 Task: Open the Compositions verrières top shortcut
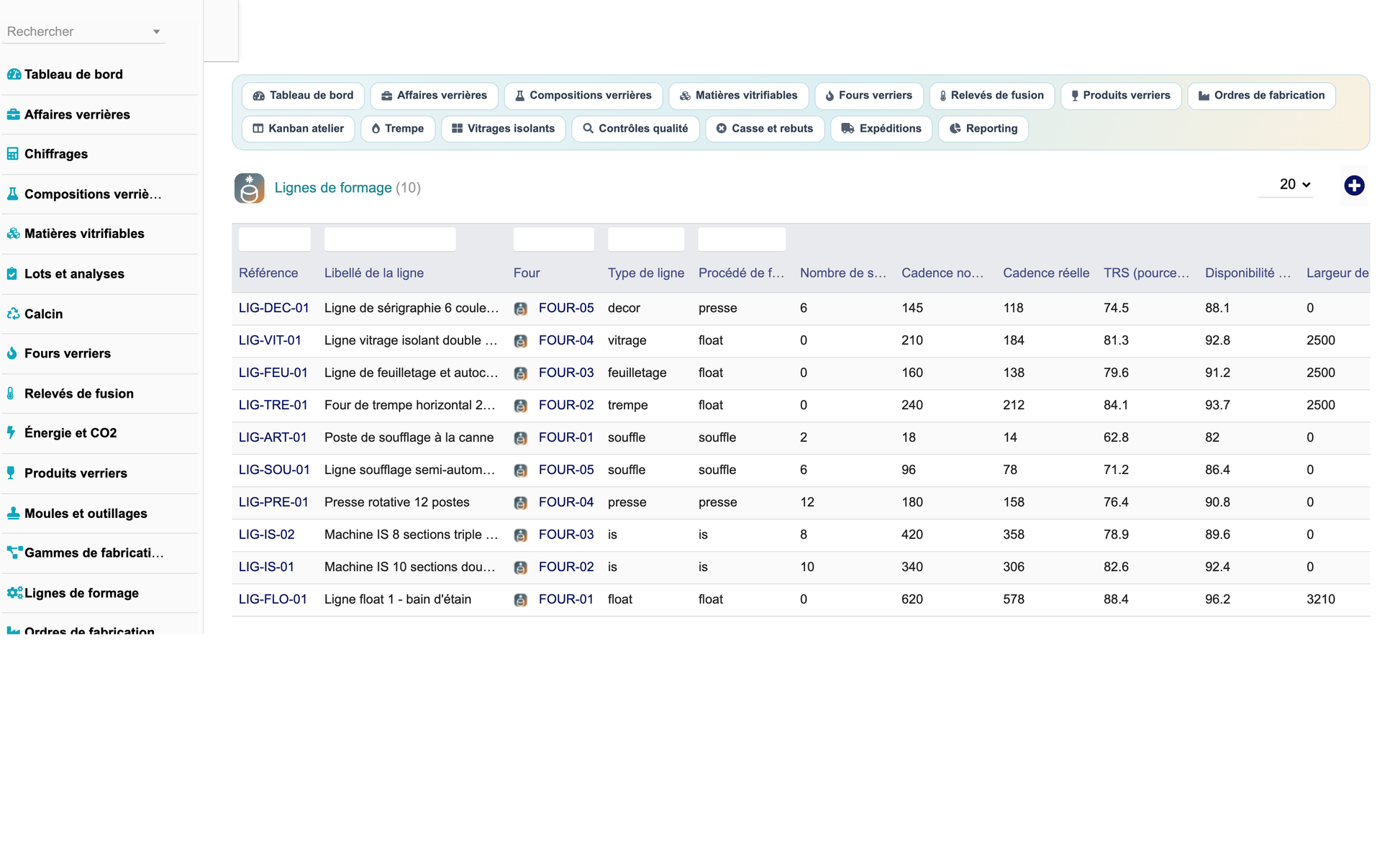click(583, 96)
